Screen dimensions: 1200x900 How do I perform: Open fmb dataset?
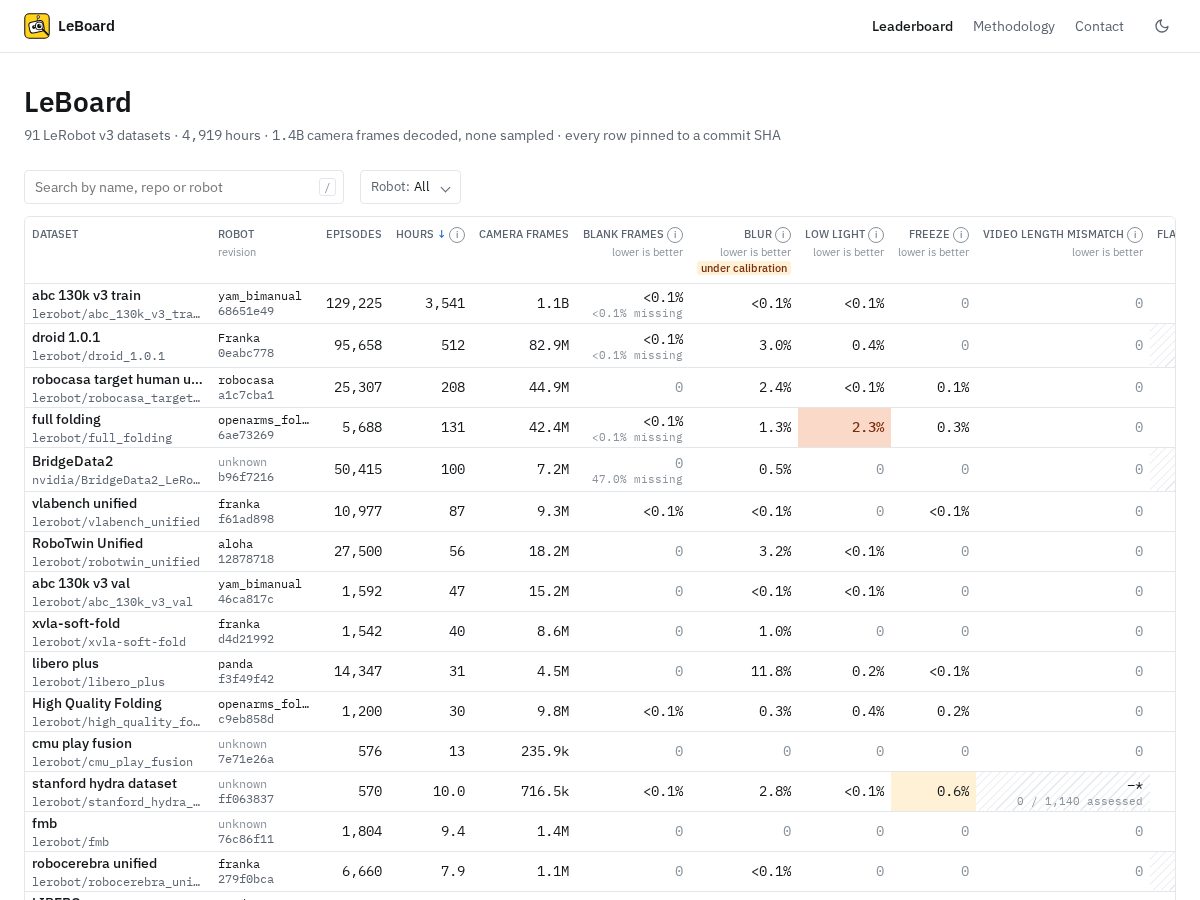pyautogui.click(x=44, y=823)
